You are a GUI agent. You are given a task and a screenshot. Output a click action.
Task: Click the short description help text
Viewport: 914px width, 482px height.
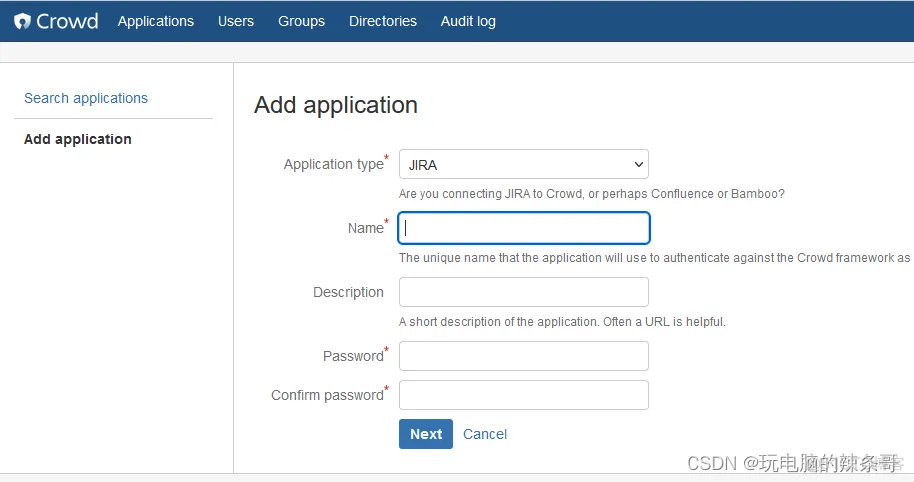pyautogui.click(x=562, y=322)
